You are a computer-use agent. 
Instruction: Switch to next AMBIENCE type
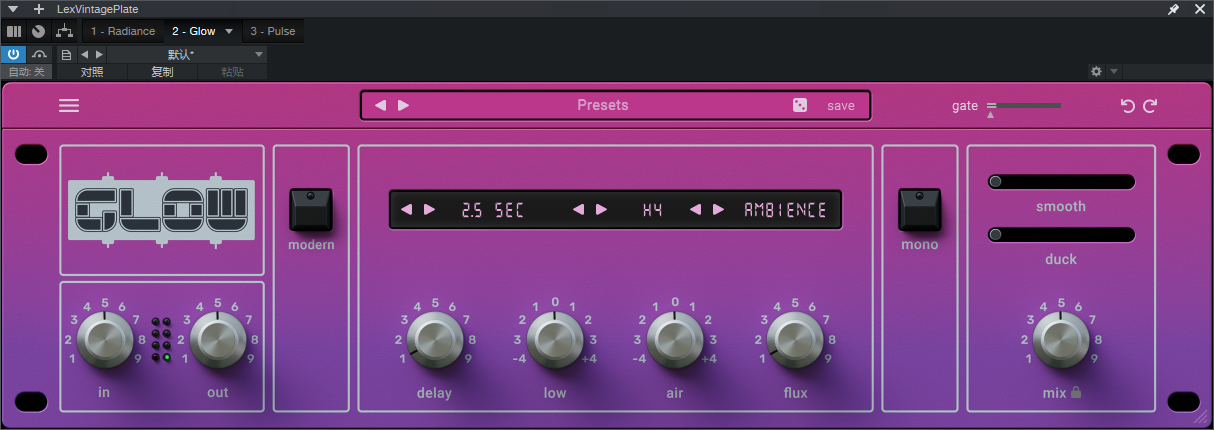click(719, 210)
